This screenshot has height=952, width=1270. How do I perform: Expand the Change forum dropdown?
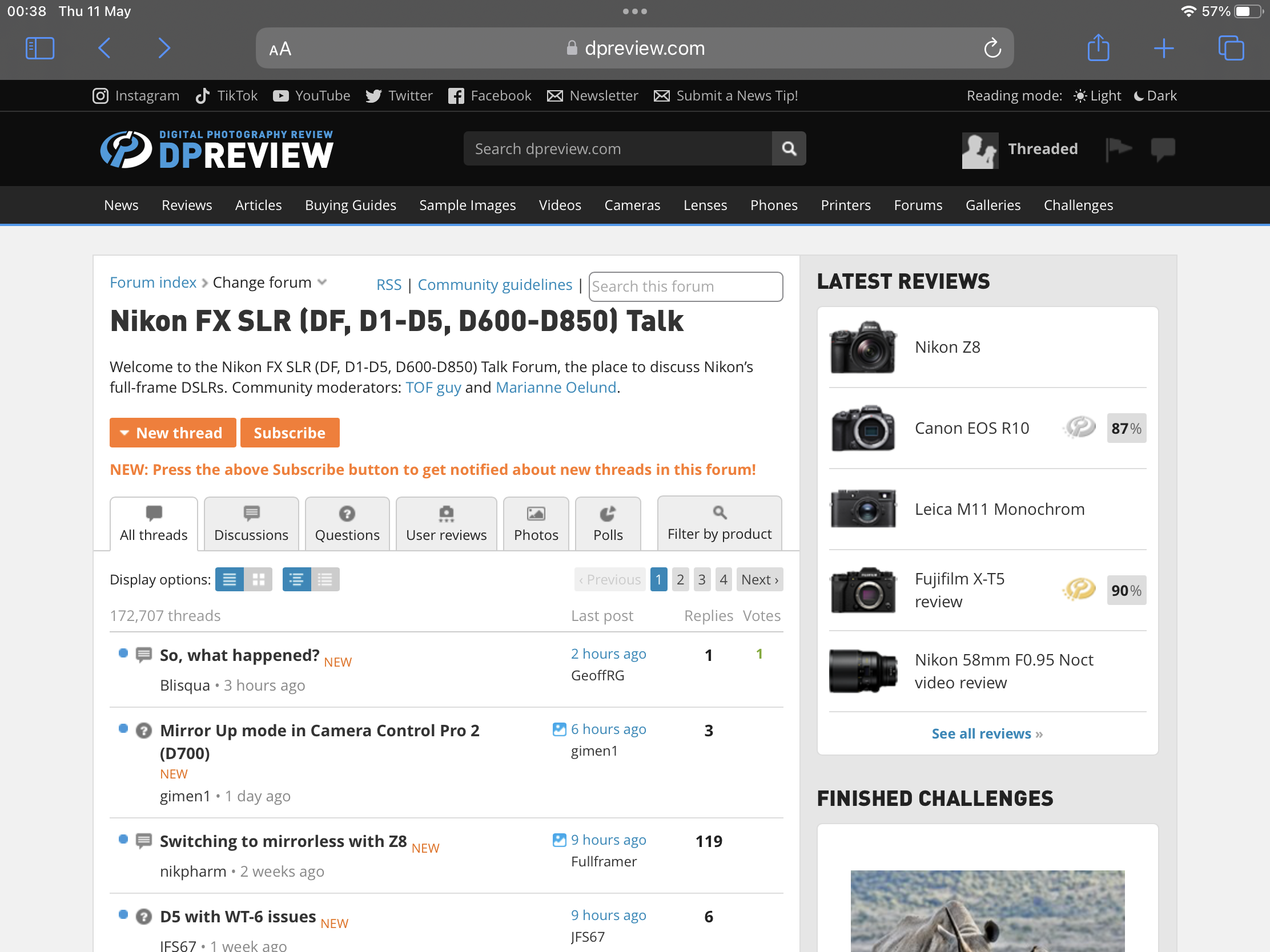click(x=270, y=283)
